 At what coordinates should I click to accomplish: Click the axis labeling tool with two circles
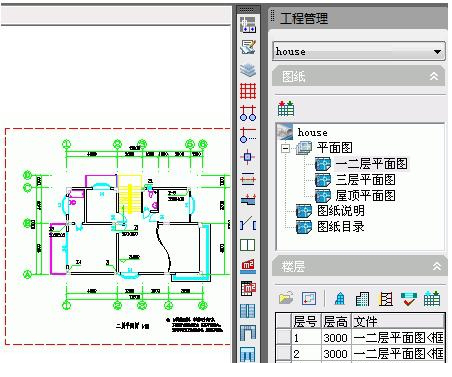click(x=248, y=113)
